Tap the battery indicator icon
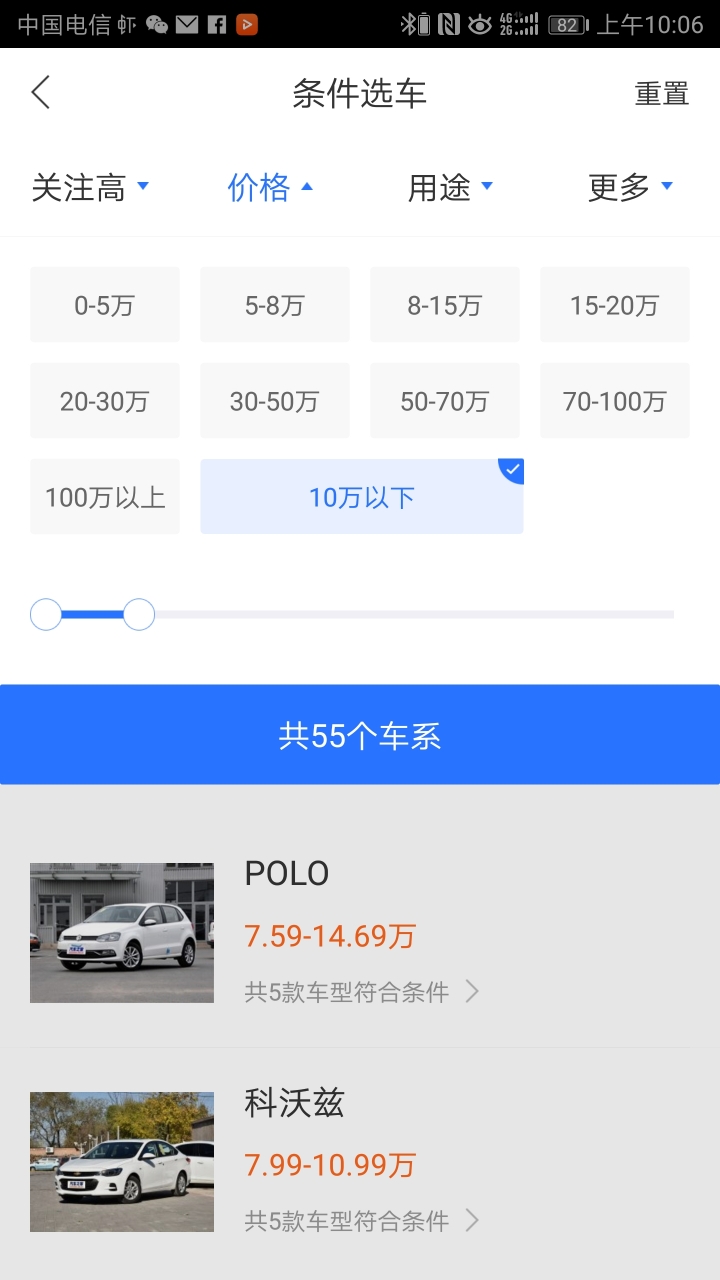 click(568, 25)
